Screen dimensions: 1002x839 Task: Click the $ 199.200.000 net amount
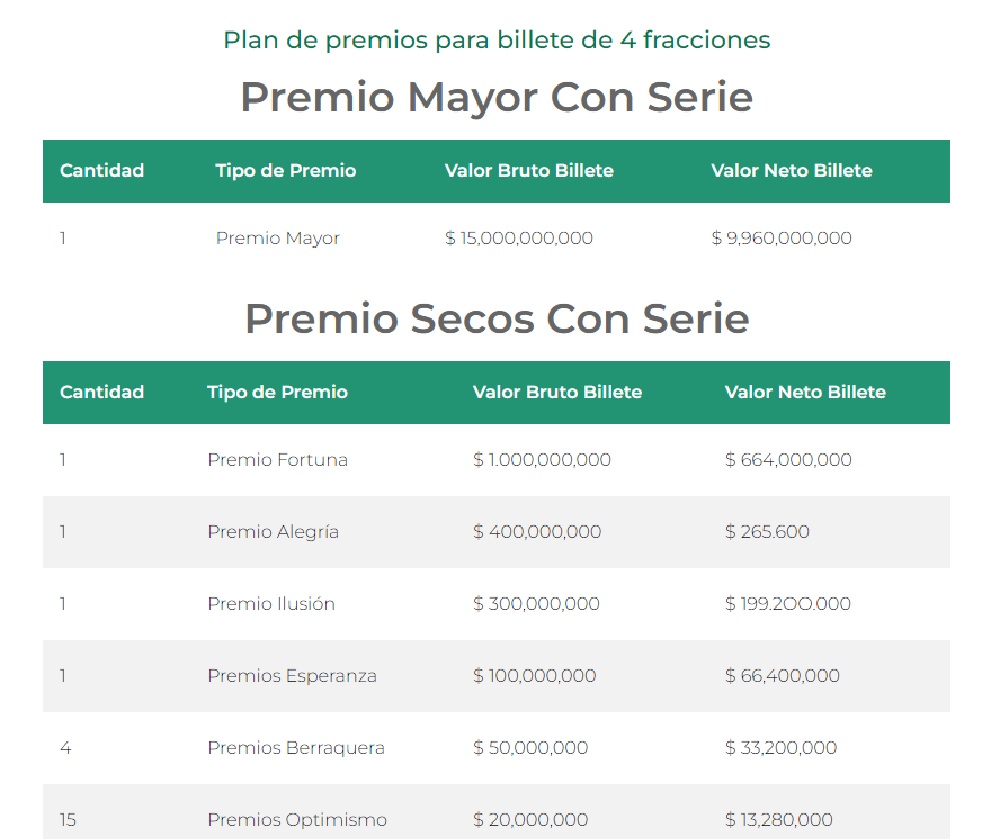(x=787, y=604)
